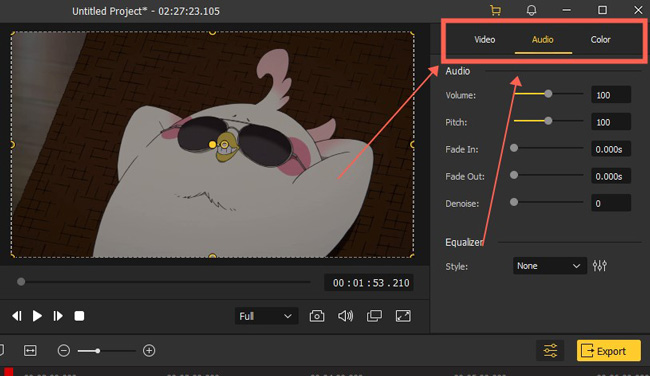Click the preview volume speaker icon
The height and width of the screenshot is (376, 650).
[345, 316]
